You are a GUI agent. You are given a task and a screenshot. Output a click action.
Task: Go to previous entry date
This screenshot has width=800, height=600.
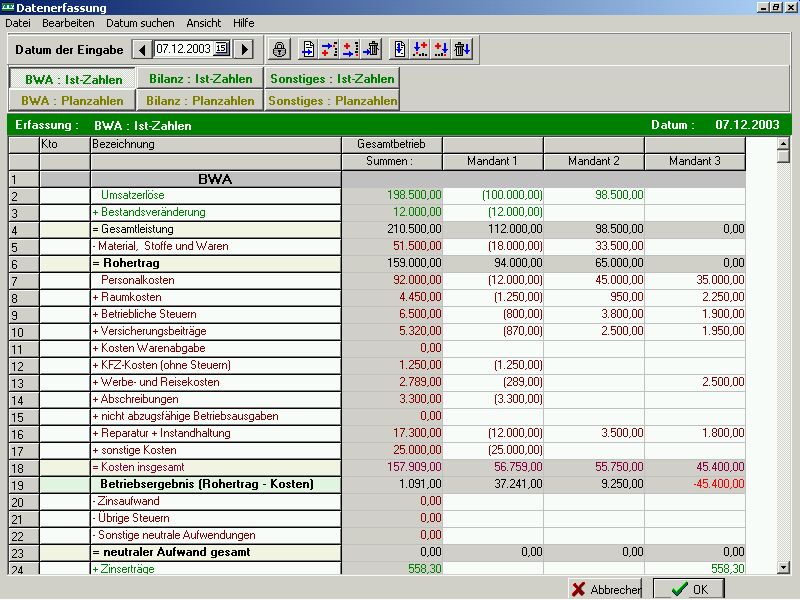pos(142,49)
